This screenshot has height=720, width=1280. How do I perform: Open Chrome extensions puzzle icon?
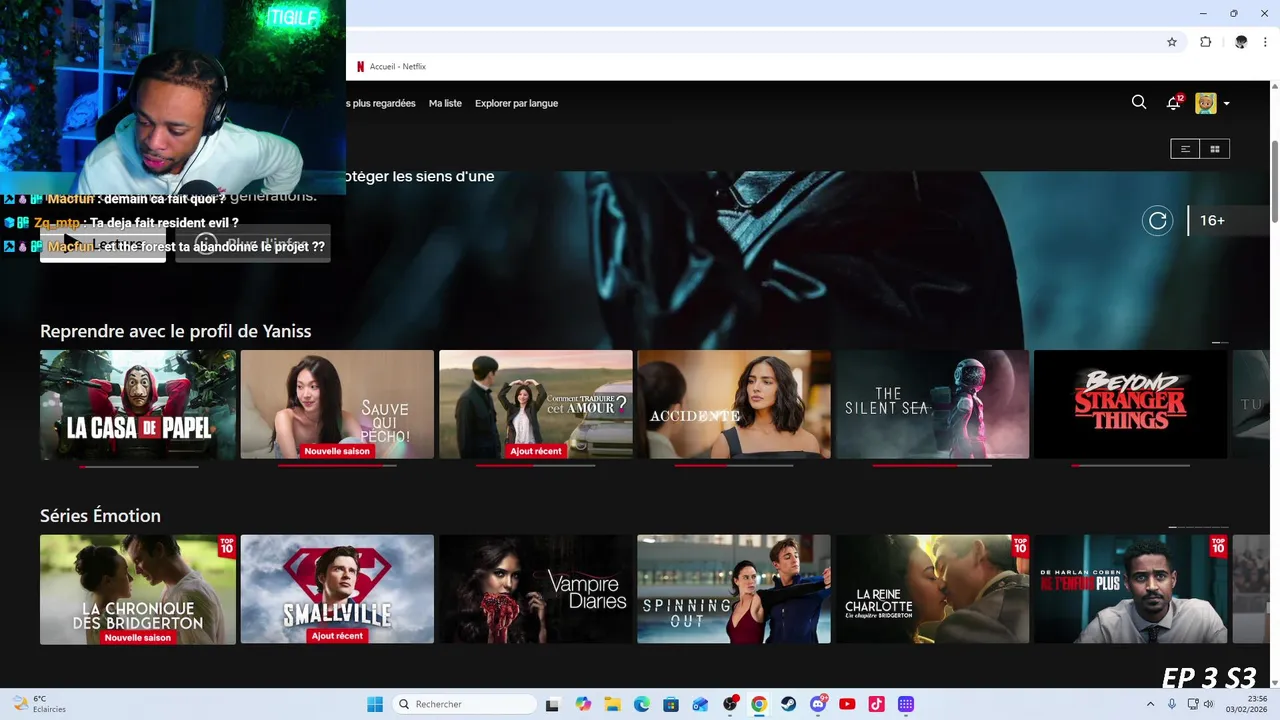[1206, 42]
